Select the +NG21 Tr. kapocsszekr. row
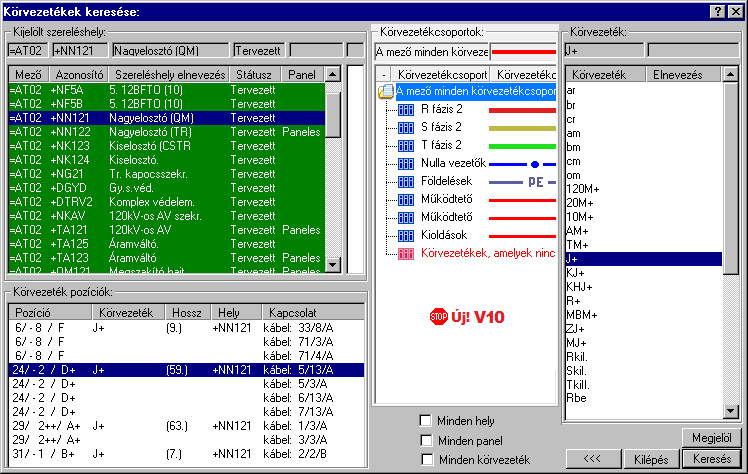The image size is (748, 474). click(167, 174)
